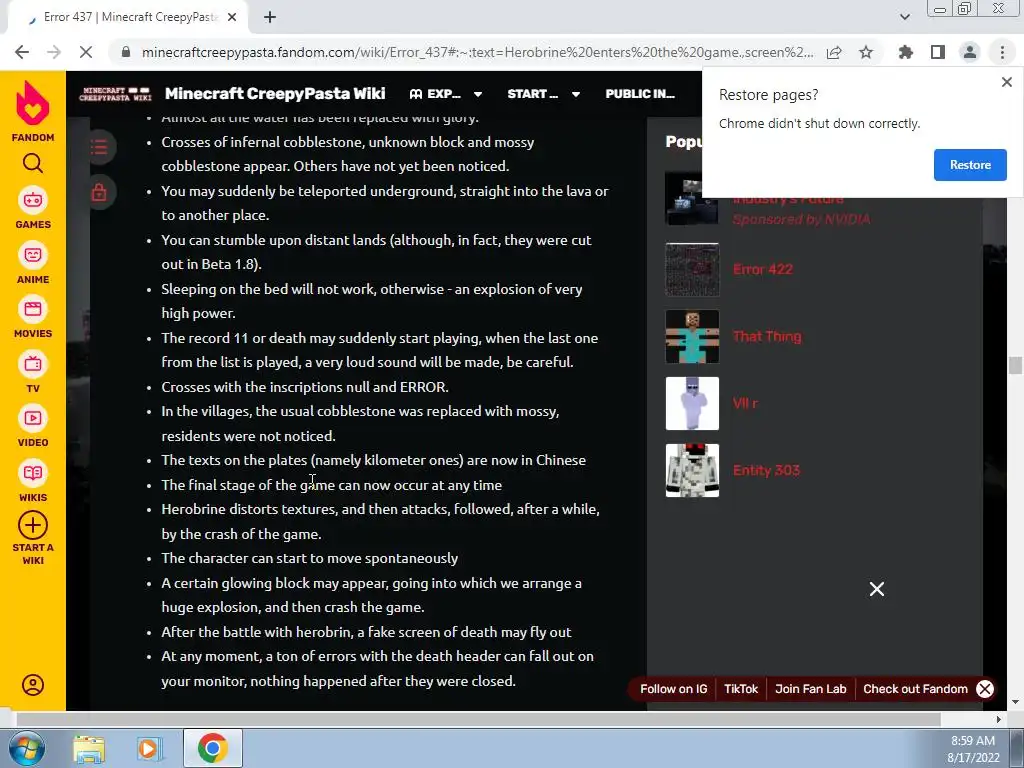Viewport: 1024px width, 768px height.
Task: Click the Entity 303 thumbnail image
Action: [692, 471]
